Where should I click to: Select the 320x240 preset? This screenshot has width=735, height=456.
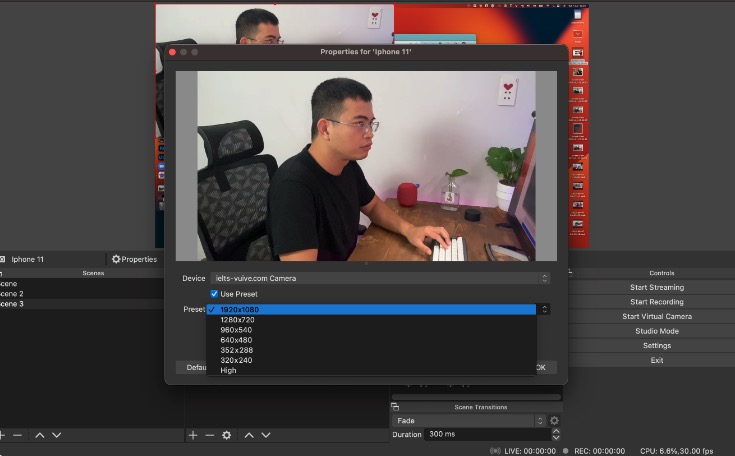pyautogui.click(x=371, y=360)
